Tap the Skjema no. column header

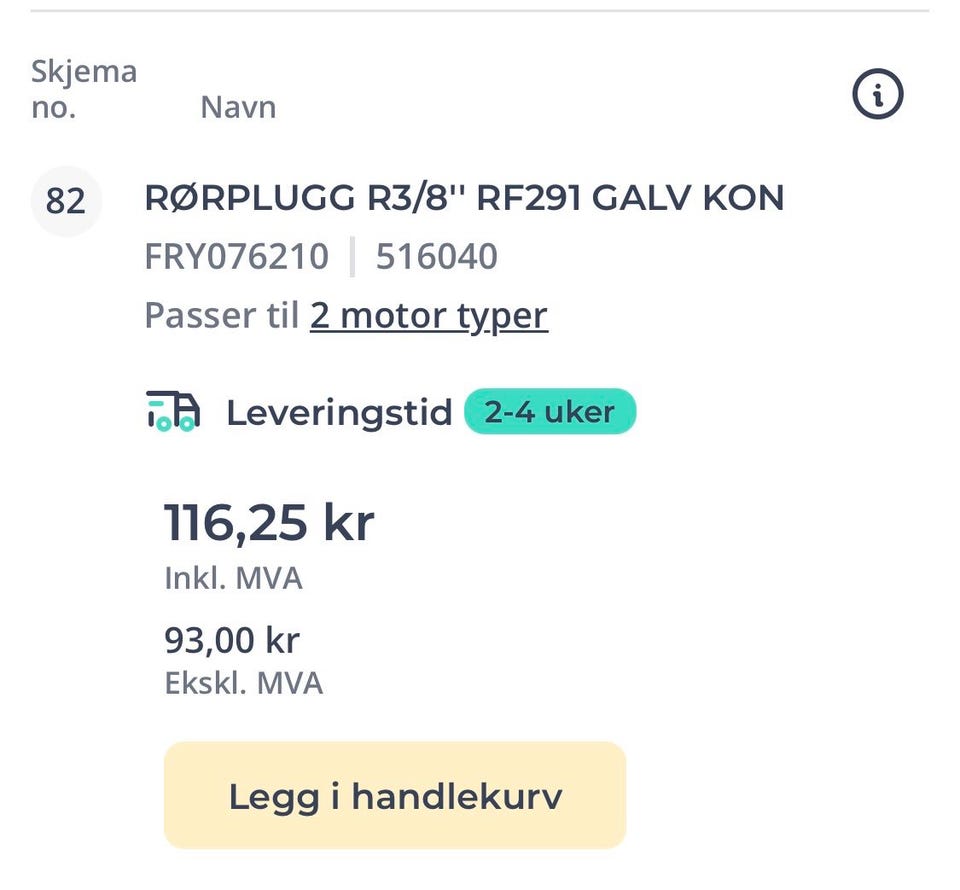point(83,89)
